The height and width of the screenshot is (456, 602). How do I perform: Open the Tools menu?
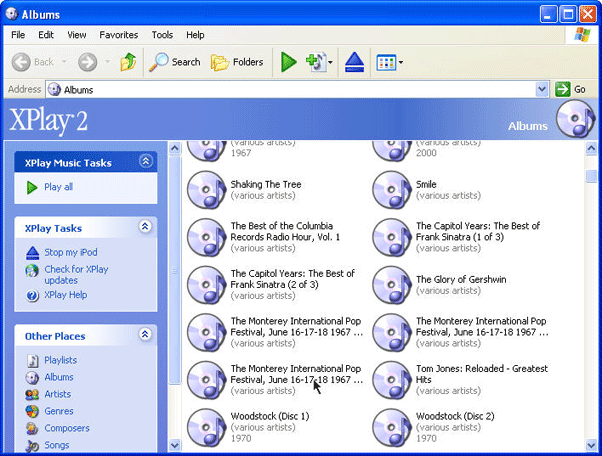click(162, 35)
